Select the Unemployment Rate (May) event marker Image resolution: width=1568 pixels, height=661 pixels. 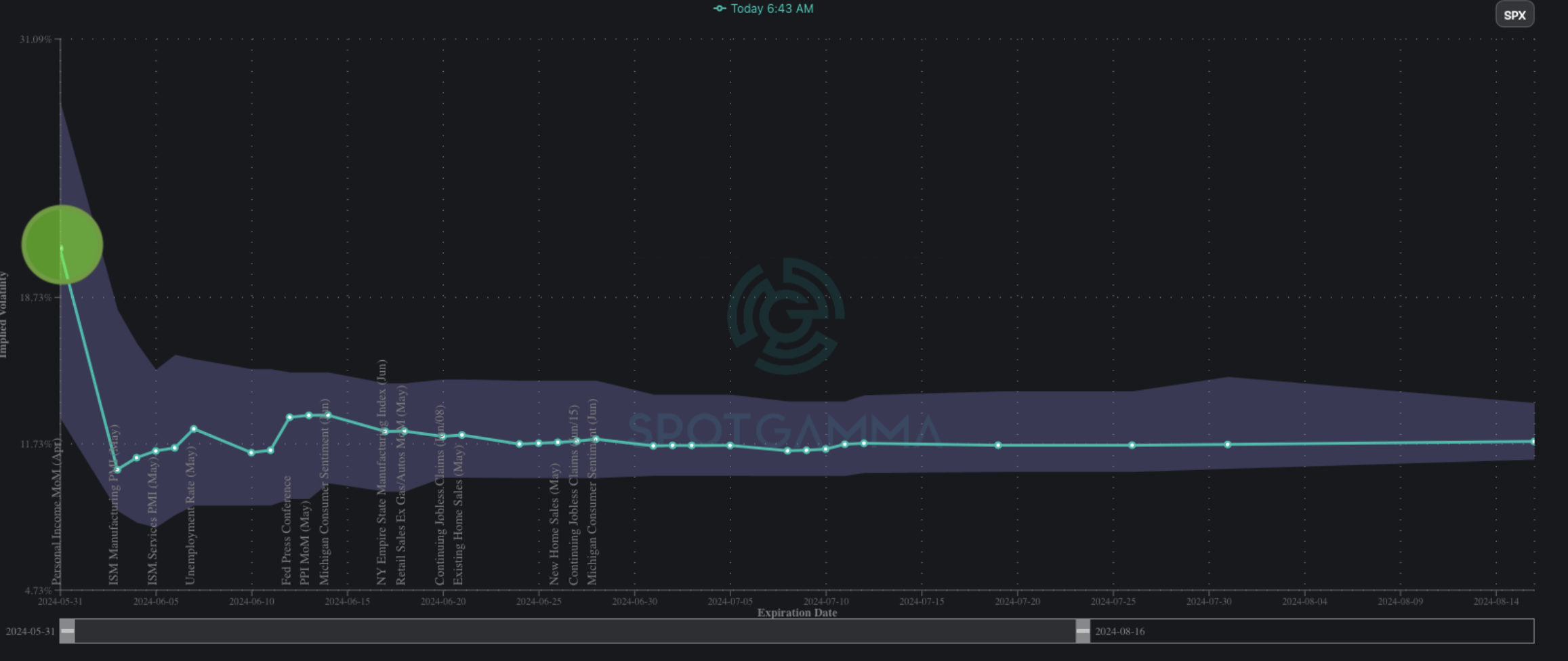[190, 515]
